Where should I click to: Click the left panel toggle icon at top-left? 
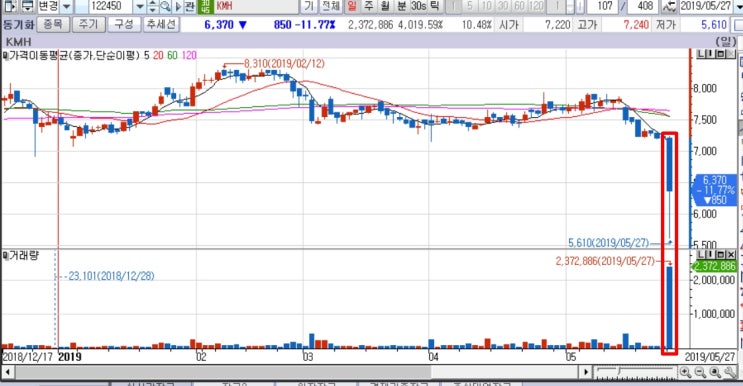point(10,6)
